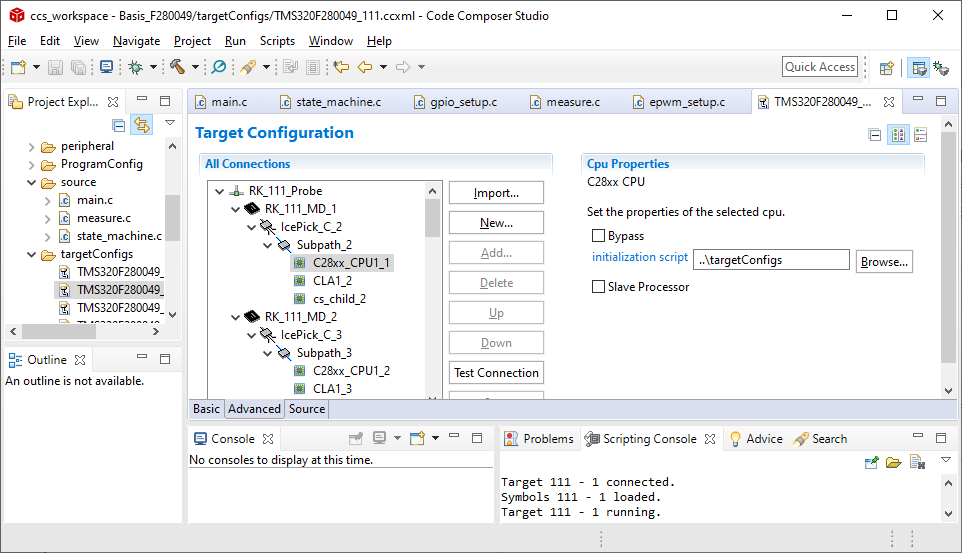Click Display Selected Console monitor icon
Screen dimensions: 962x553
click(379, 438)
